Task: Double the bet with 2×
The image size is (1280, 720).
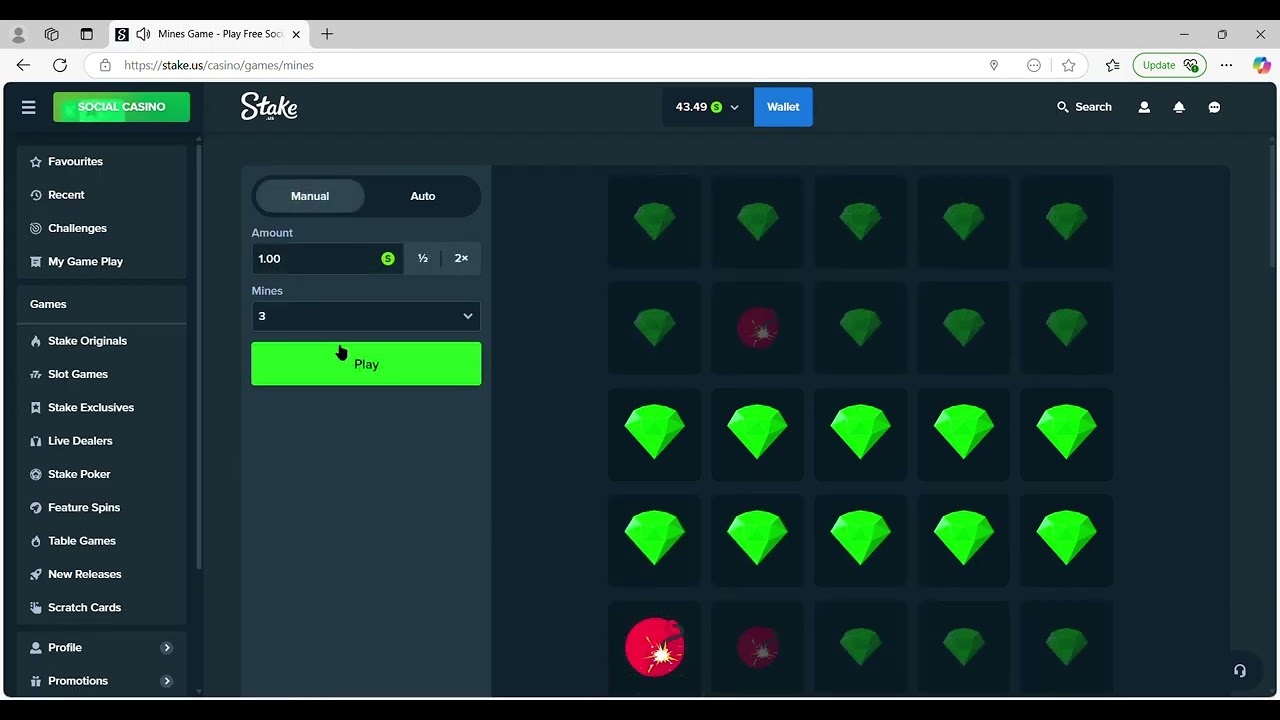Action: click(x=461, y=258)
